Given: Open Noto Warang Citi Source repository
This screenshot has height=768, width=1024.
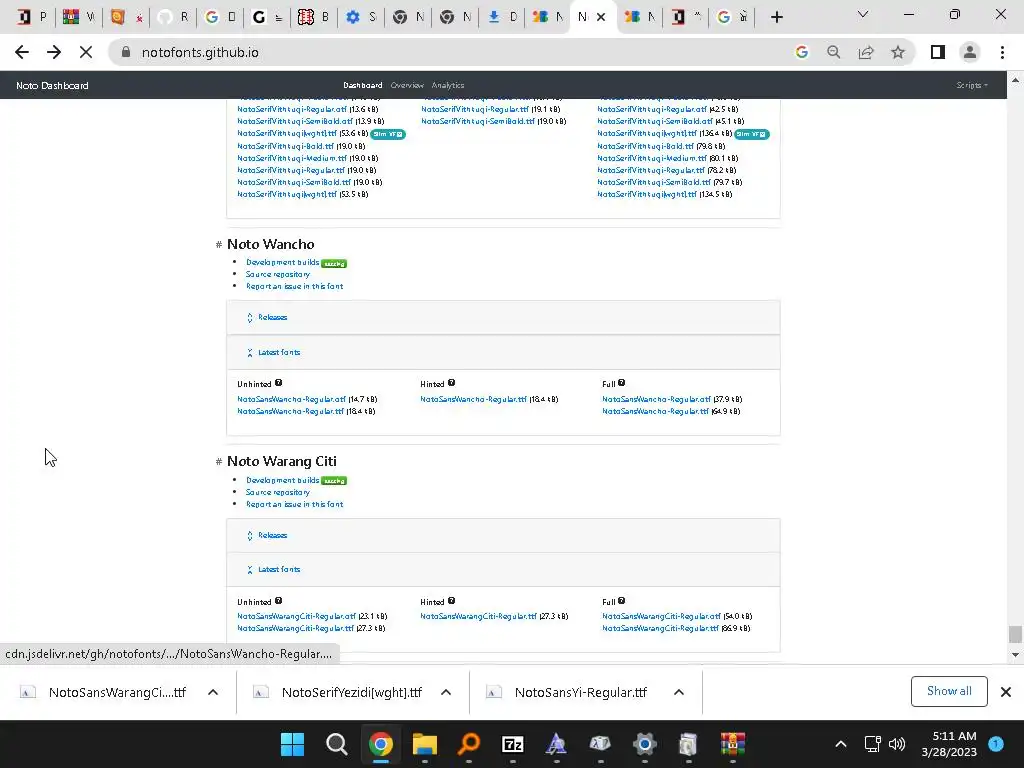Looking at the screenshot, I should click(x=278, y=492).
